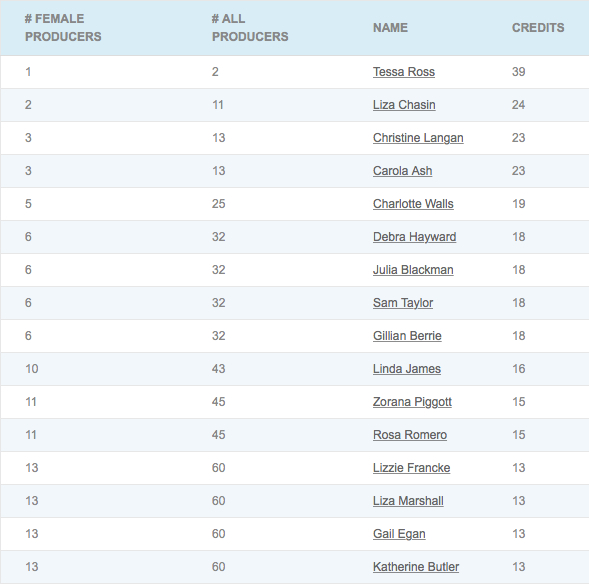This screenshot has width=589, height=584.
Task: Click the Credits column header
Action: pos(538,28)
